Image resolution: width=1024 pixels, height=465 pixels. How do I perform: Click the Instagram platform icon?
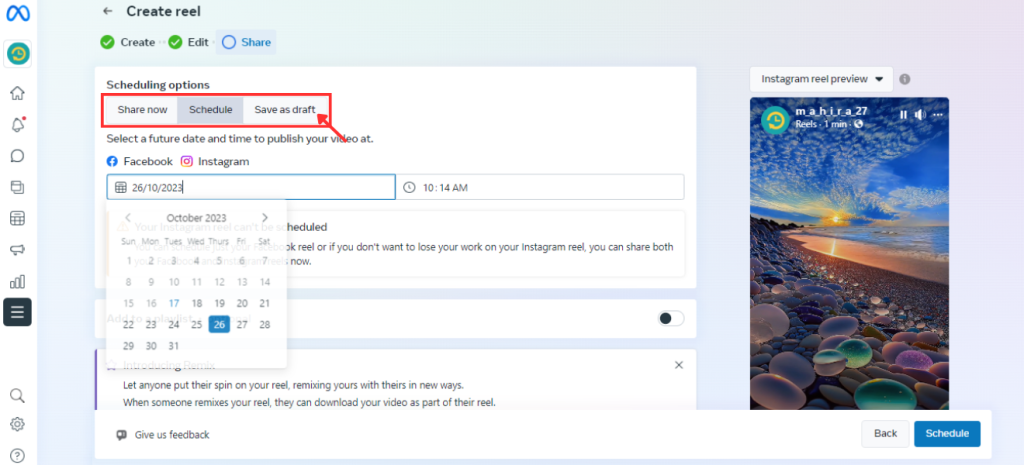187,161
